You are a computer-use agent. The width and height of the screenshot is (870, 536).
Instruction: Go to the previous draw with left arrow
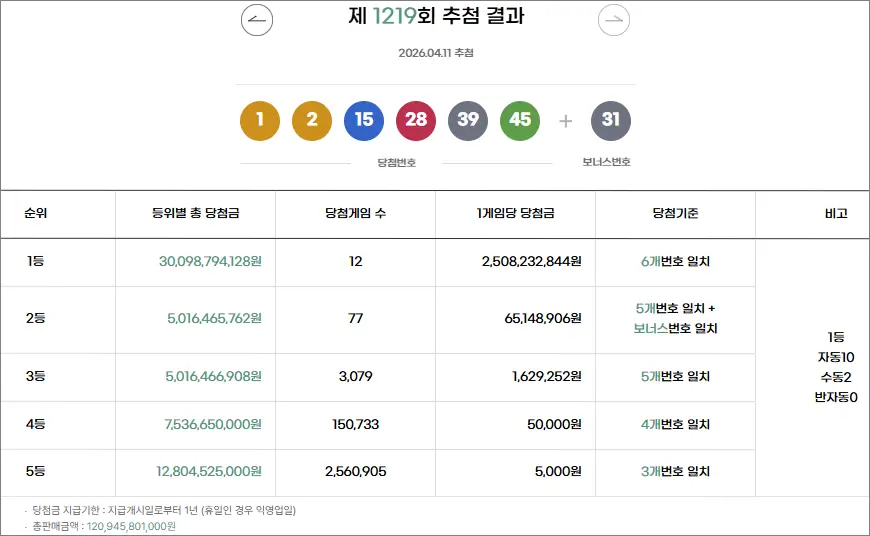257,20
